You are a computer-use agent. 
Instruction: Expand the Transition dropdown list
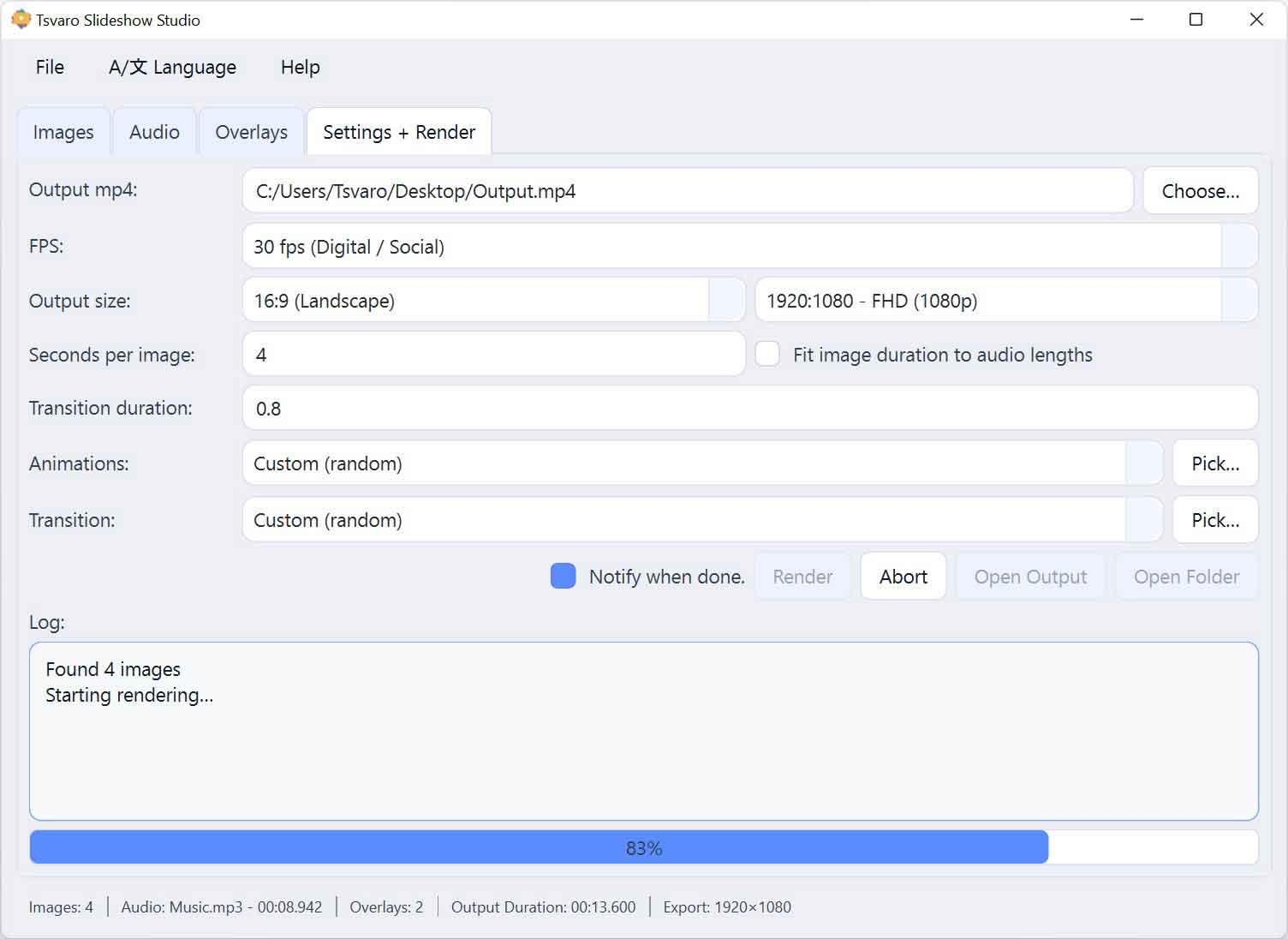coord(1143,520)
